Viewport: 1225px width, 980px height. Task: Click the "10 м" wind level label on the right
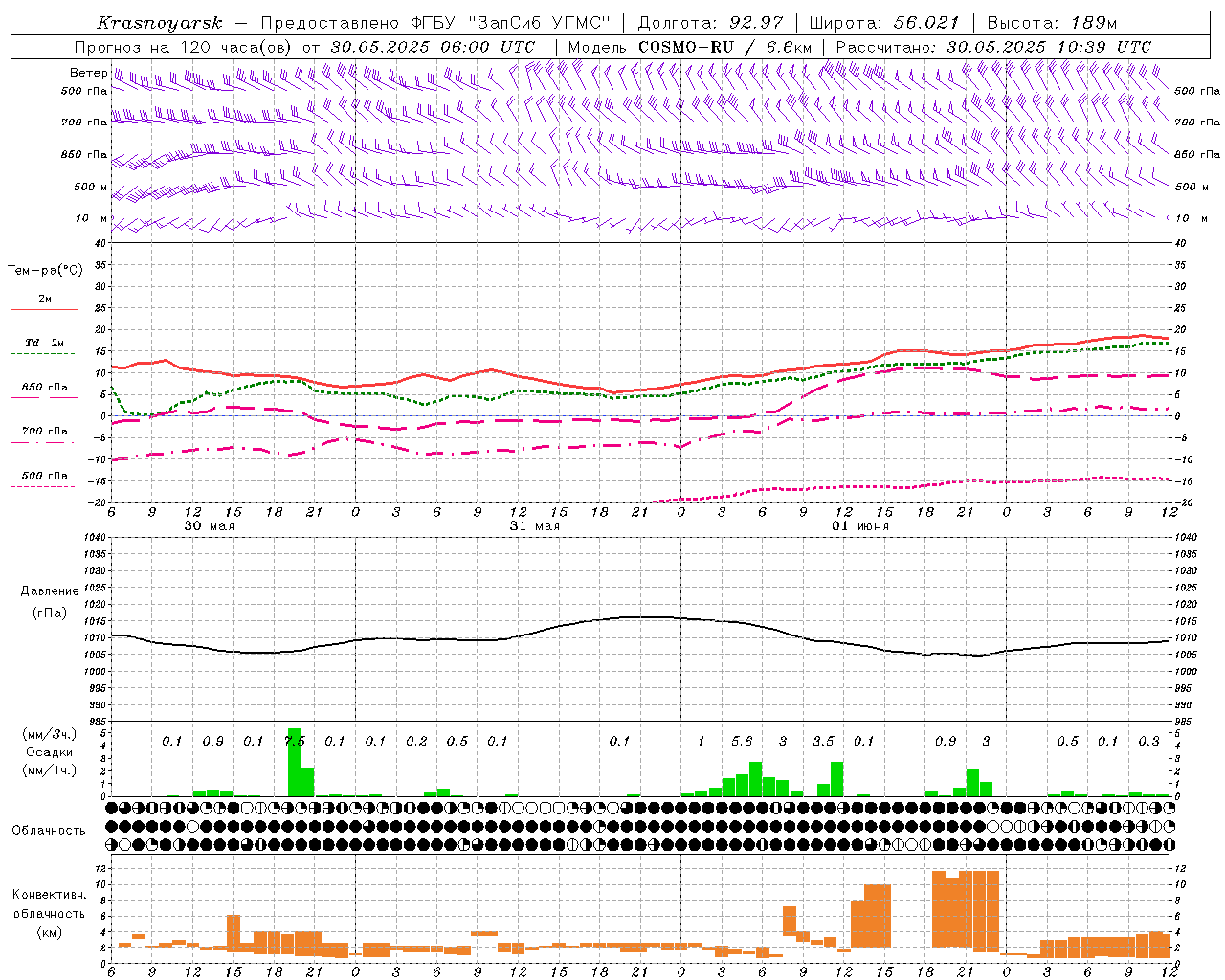1190,218
